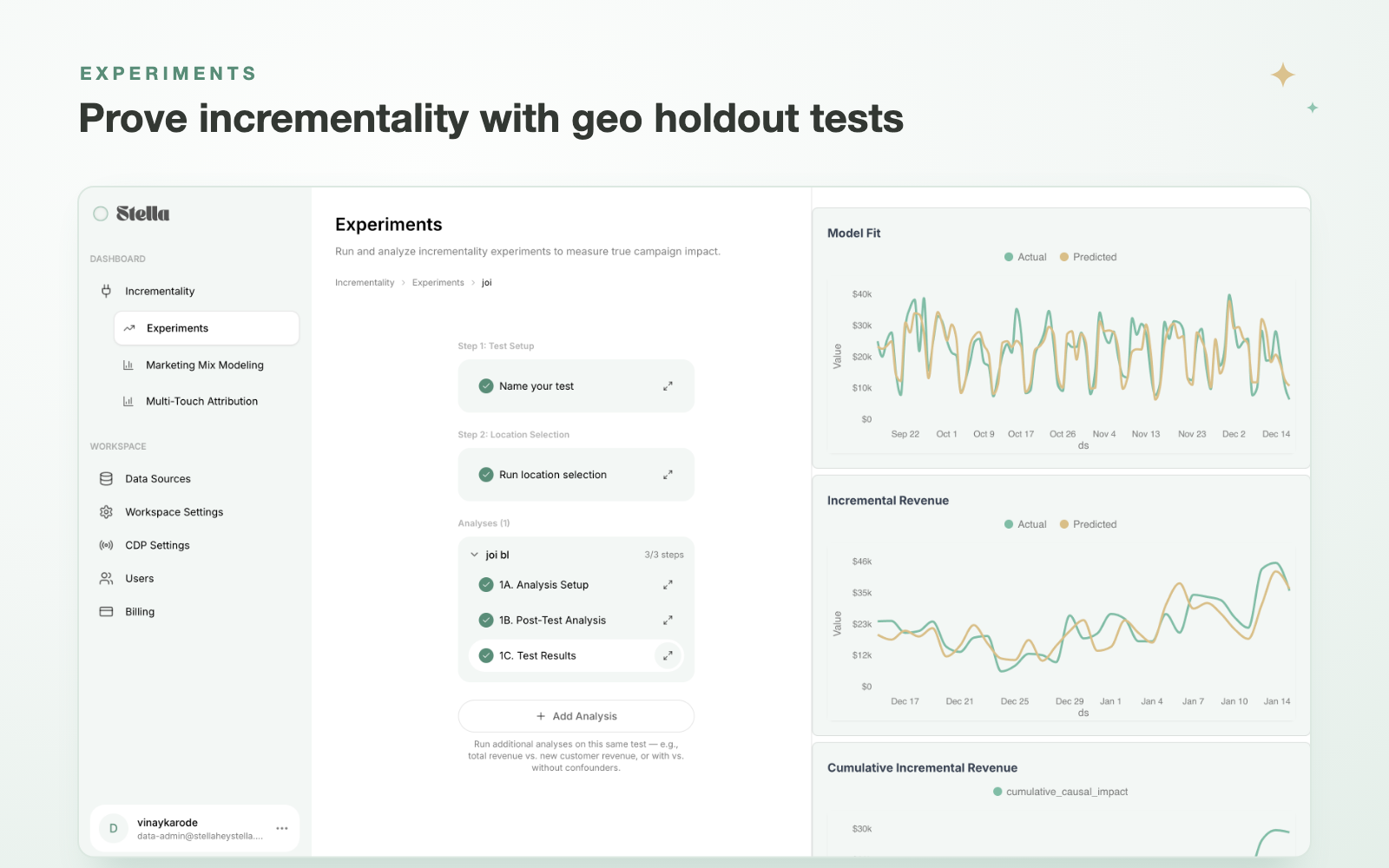Click the data-admin email text
The height and width of the screenshot is (868, 1389).
(200, 837)
